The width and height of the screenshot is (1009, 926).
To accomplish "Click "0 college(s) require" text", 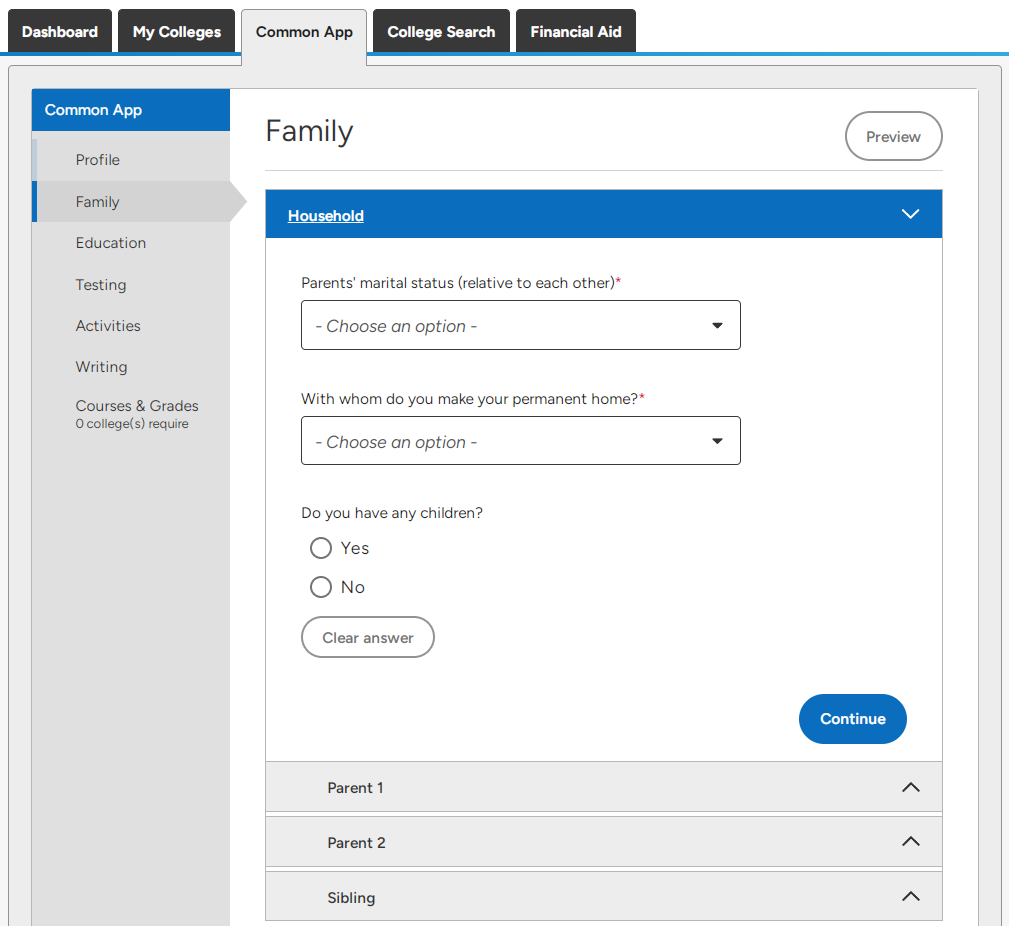I will click(x=132, y=423).
